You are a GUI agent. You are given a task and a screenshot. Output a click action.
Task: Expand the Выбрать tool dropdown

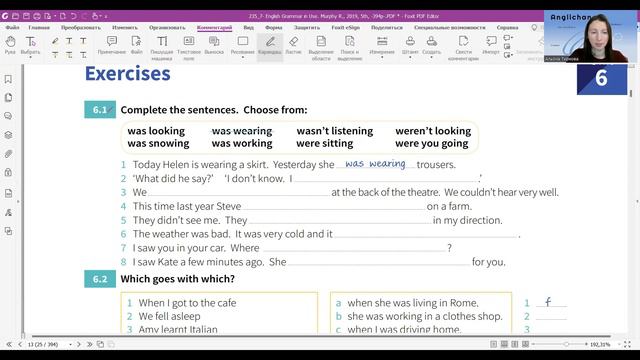(31, 58)
